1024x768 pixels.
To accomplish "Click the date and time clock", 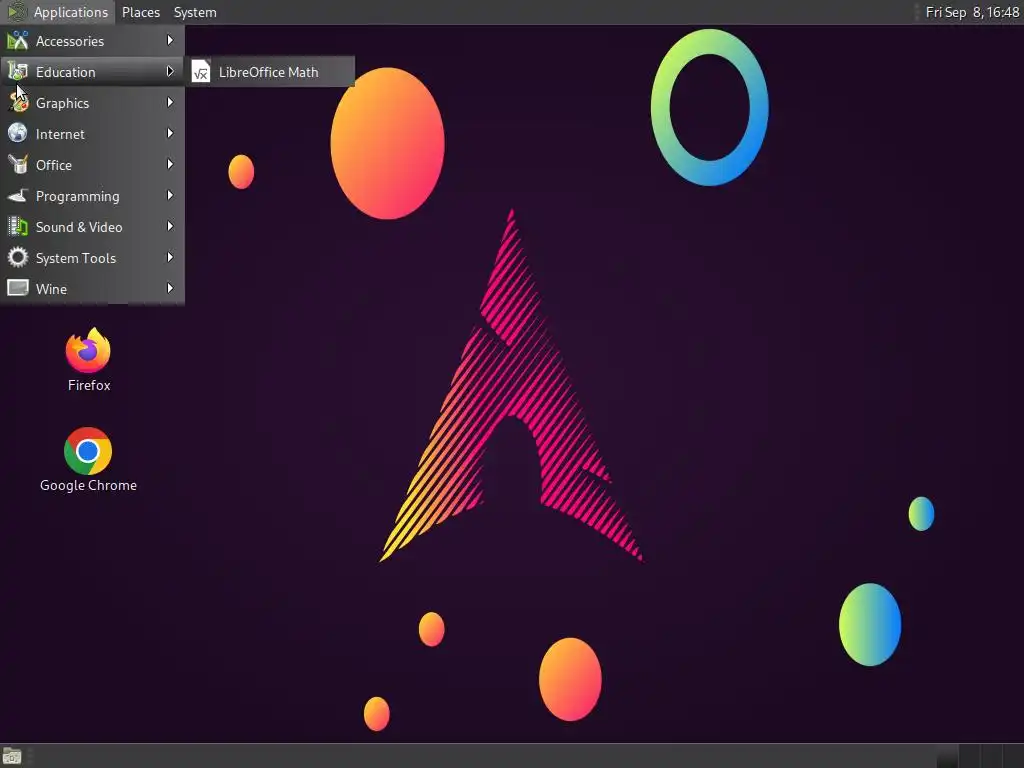I will (x=972, y=12).
